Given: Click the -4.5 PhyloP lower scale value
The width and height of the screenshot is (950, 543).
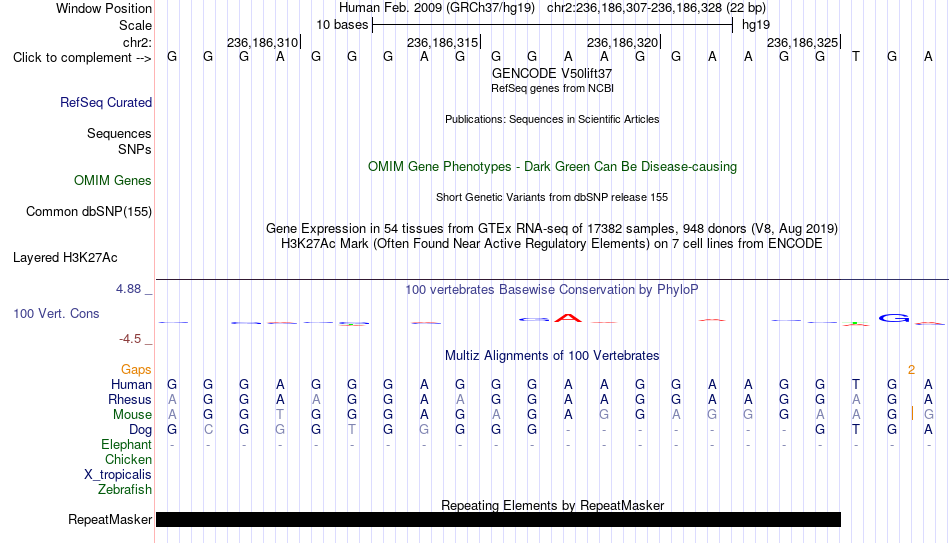Looking at the screenshot, I should tap(130, 339).
